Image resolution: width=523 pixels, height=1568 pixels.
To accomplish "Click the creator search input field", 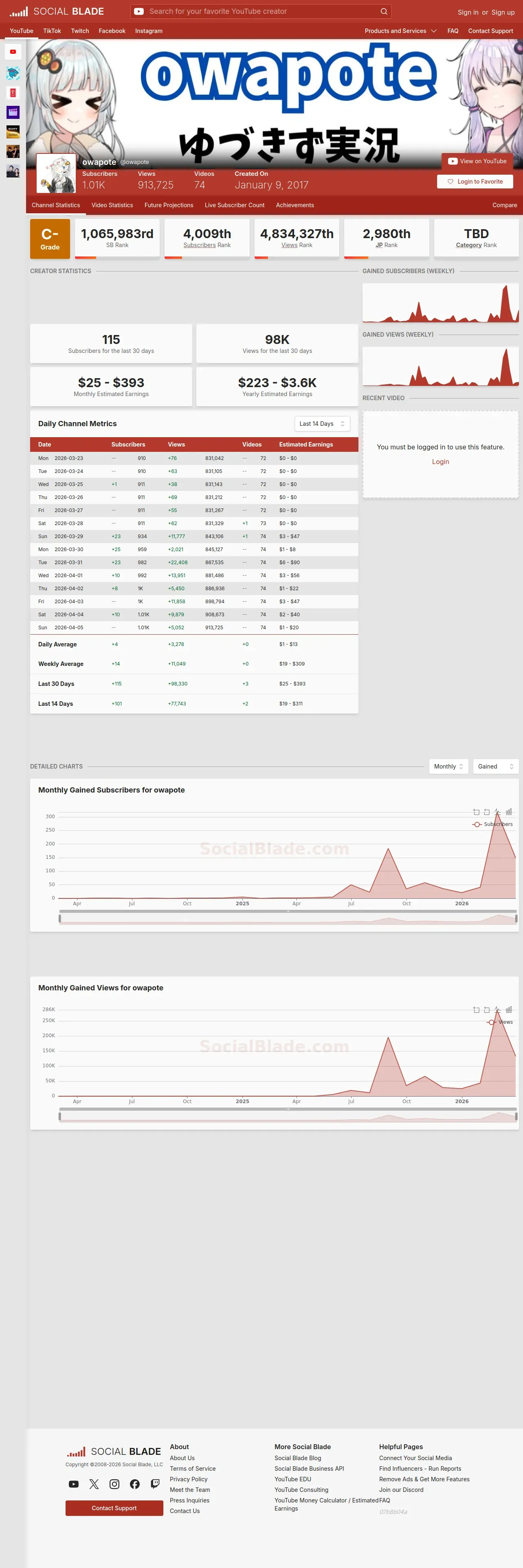I will click(262, 11).
